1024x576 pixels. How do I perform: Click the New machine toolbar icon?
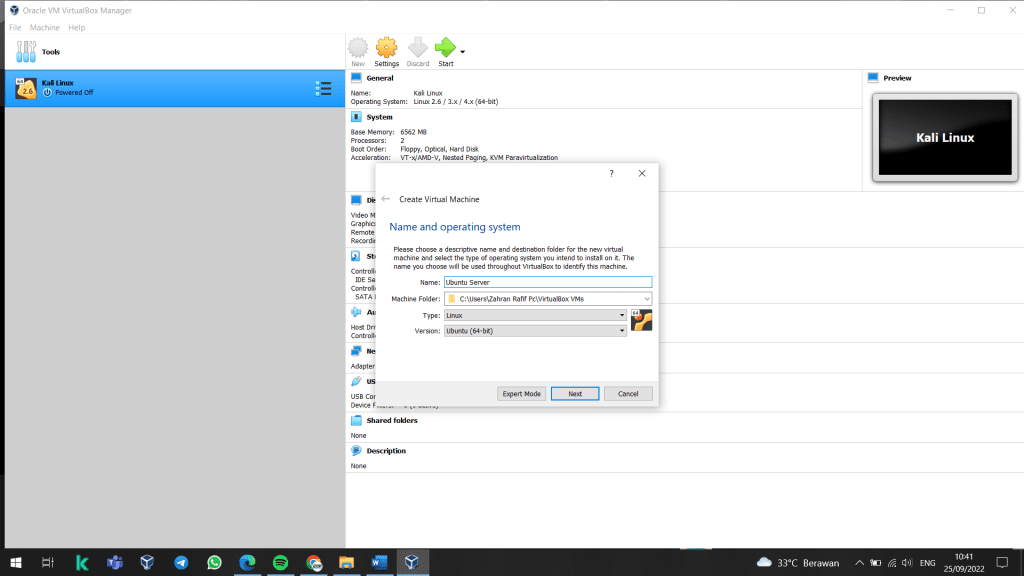click(x=357, y=48)
